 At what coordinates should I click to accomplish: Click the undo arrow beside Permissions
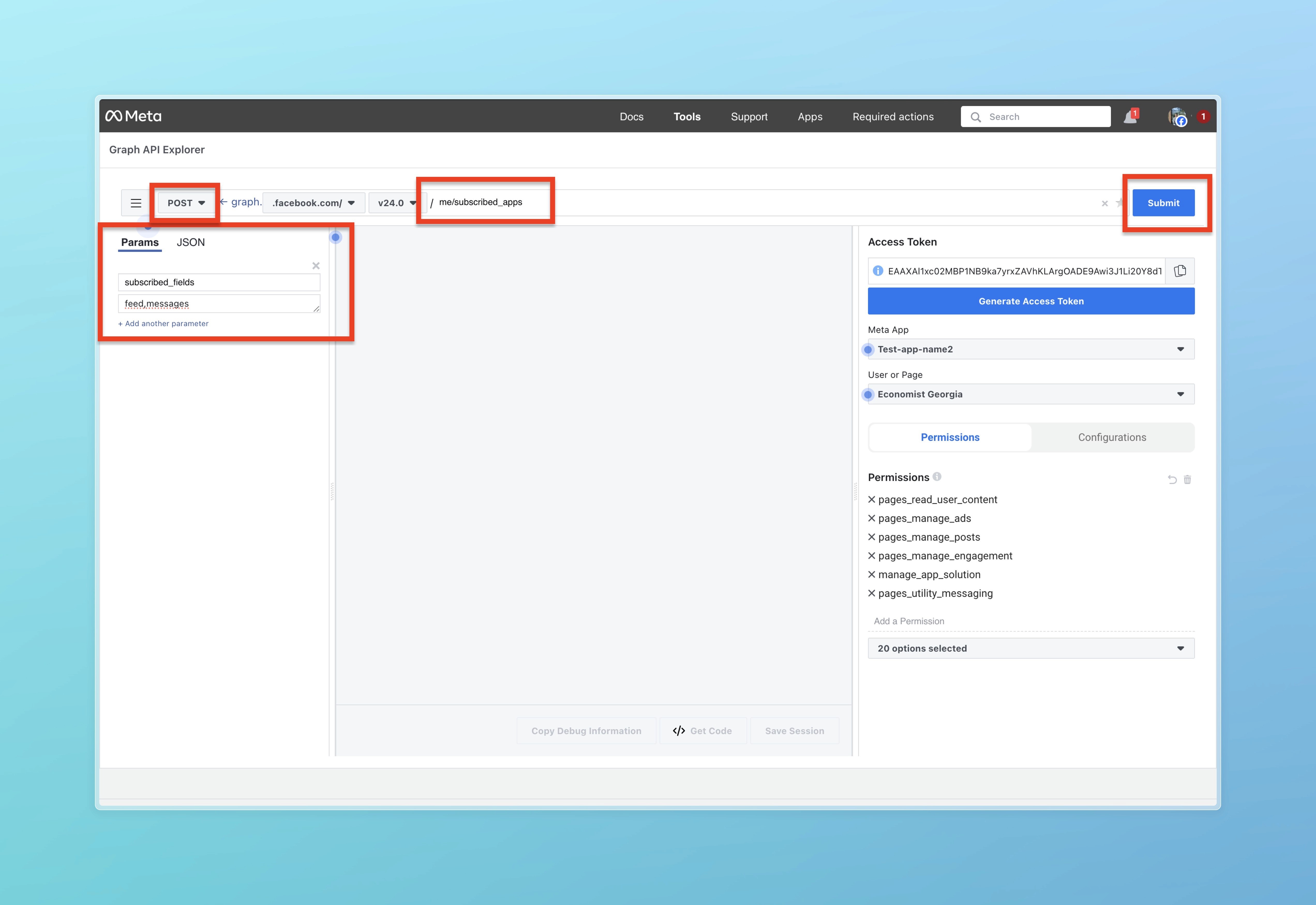click(1172, 480)
